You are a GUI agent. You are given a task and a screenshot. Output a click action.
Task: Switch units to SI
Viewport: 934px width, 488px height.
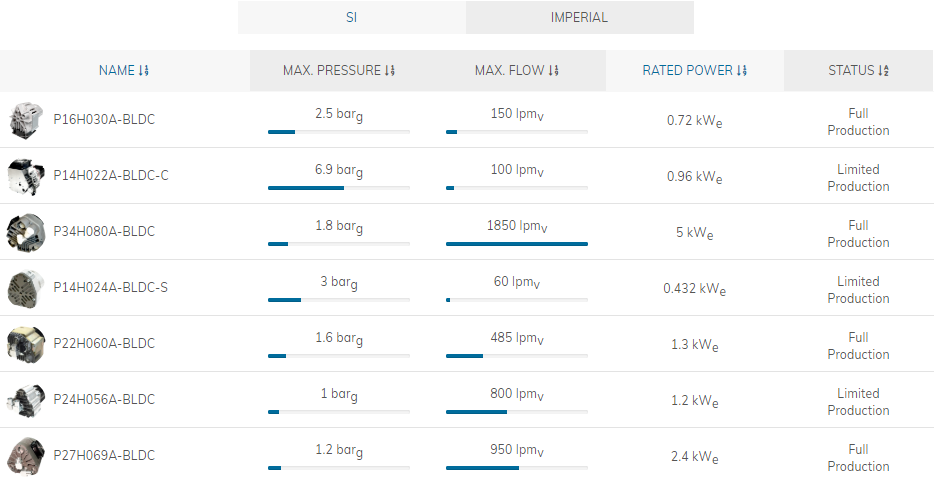tap(351, 17)
